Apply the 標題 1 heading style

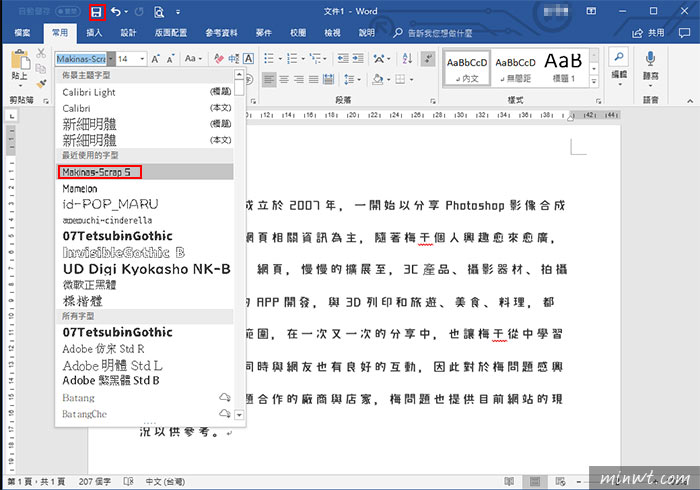(x=563, y=68)
